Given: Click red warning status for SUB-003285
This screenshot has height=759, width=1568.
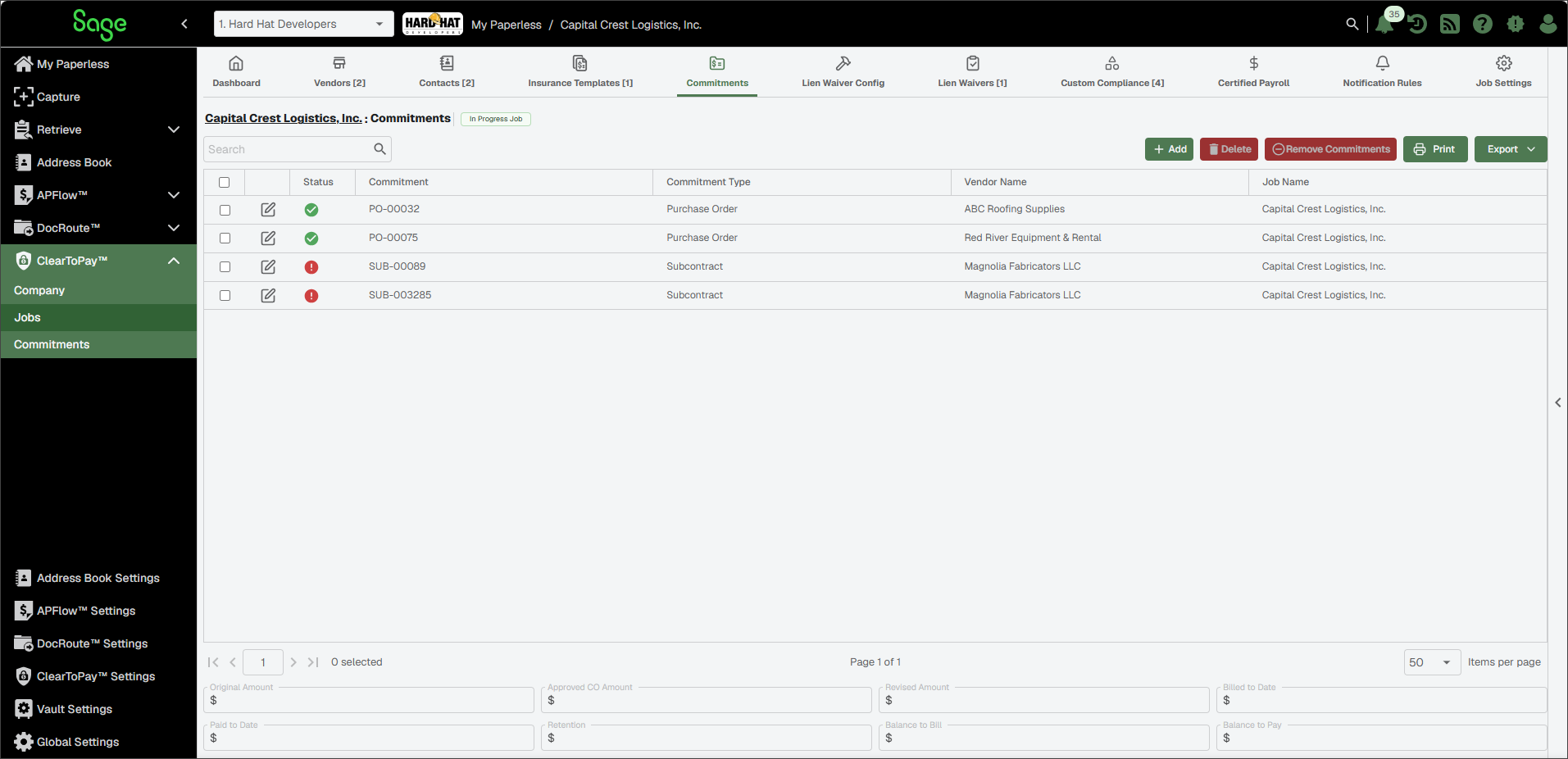Looking at the screenshot, I should click(311, 296).
